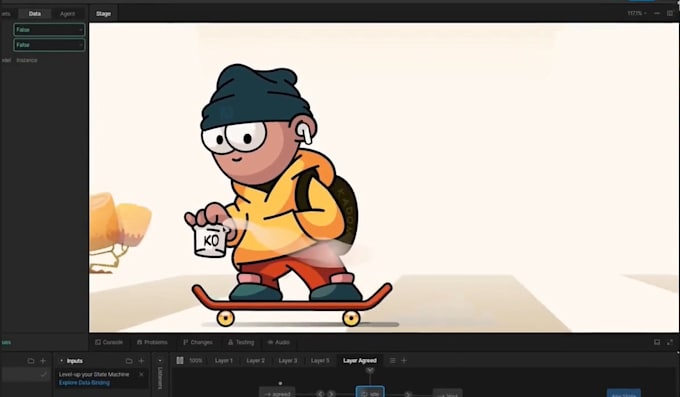Add a new layer with plus icon
Screen dimensions: 680x397
[404, 361]
